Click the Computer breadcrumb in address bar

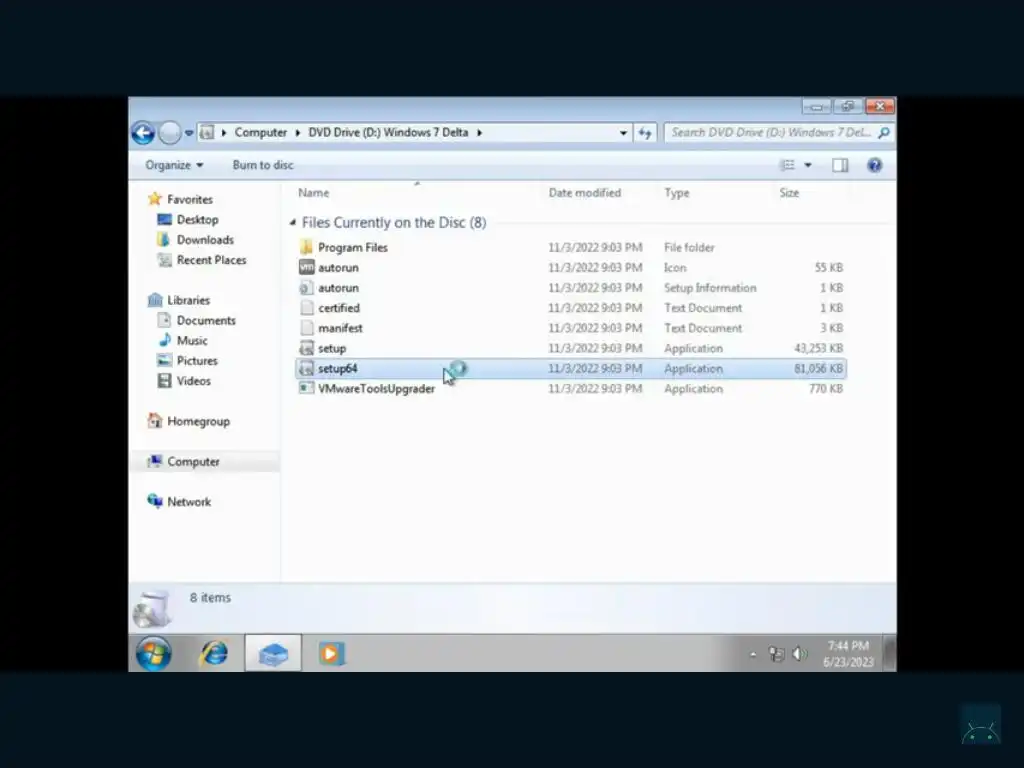(x=261, y=133)
